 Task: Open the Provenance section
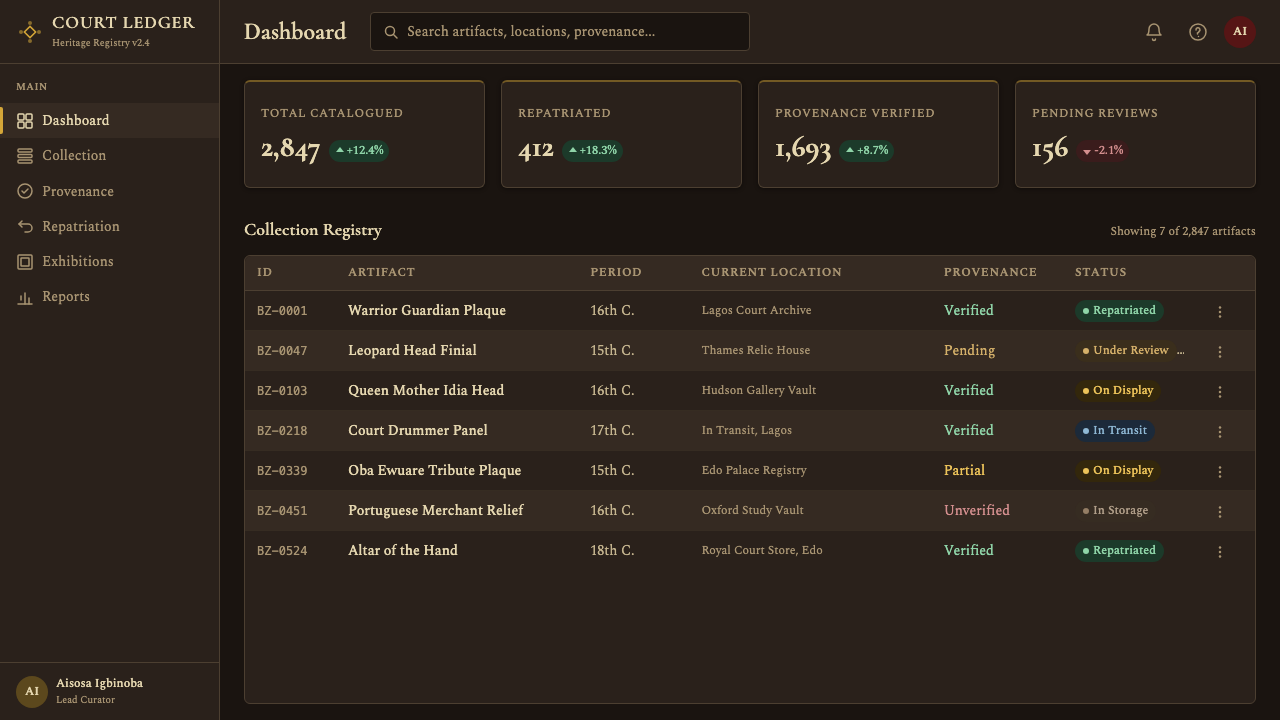(x=109, y=191)
